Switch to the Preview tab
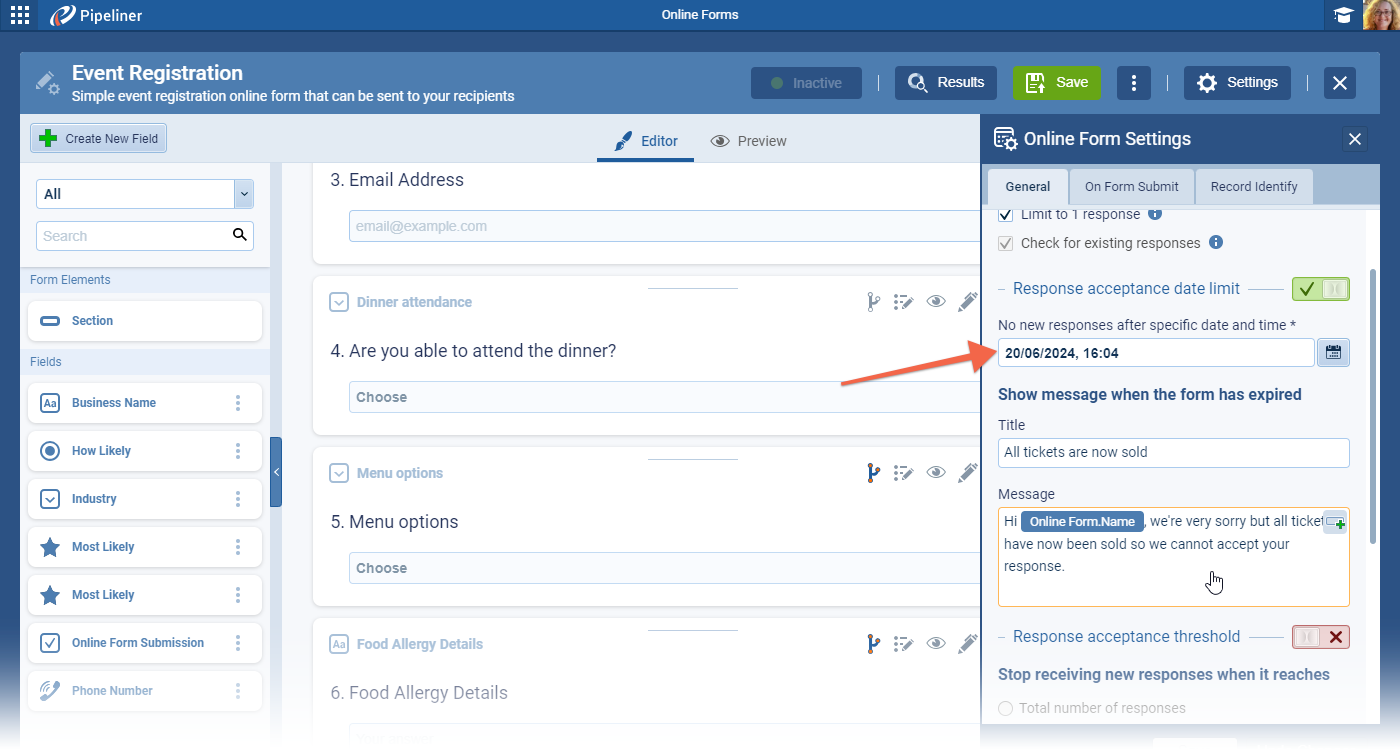Viewport: 1400px width, 749px height. [748, 141]
